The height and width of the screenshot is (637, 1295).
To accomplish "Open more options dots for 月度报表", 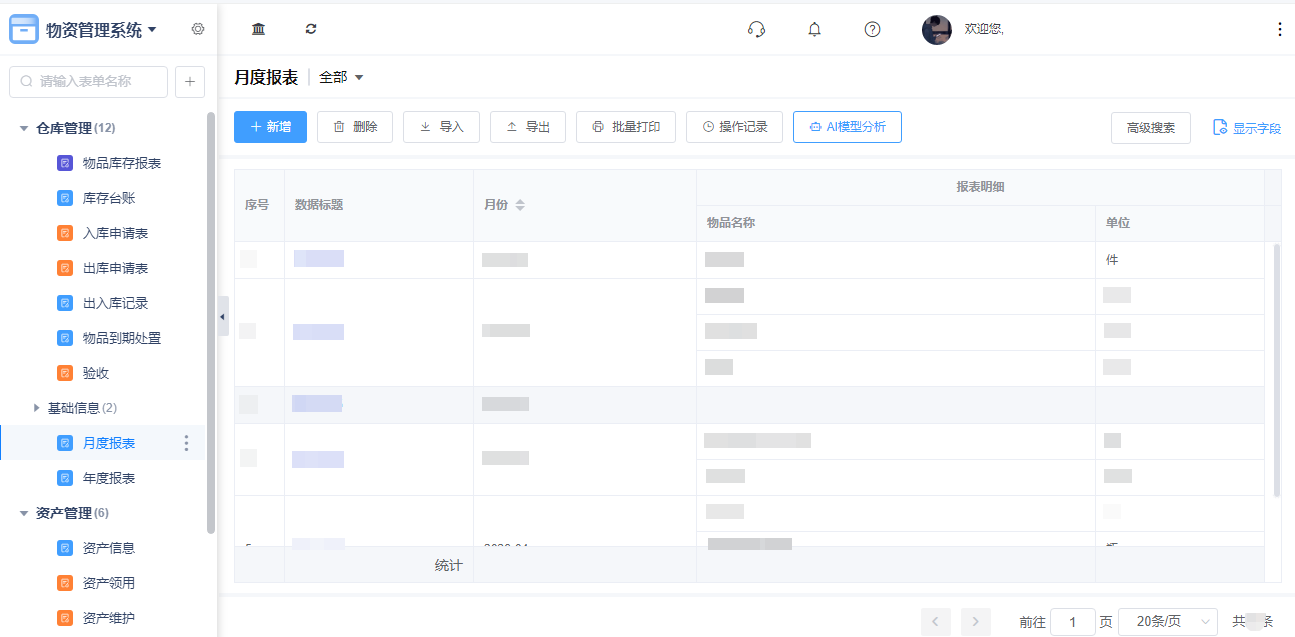I will click(x=186, y=443).
